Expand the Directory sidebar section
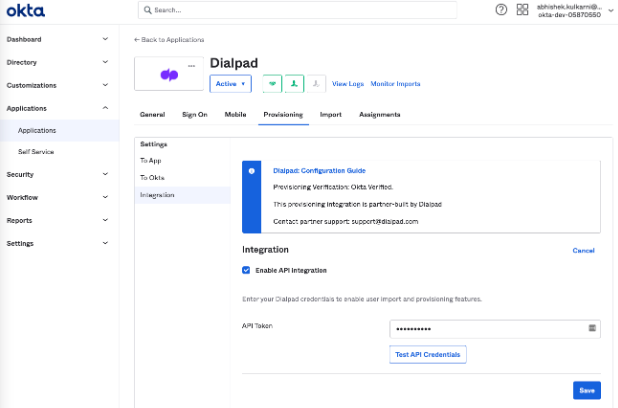 click(x=57, y=62)
